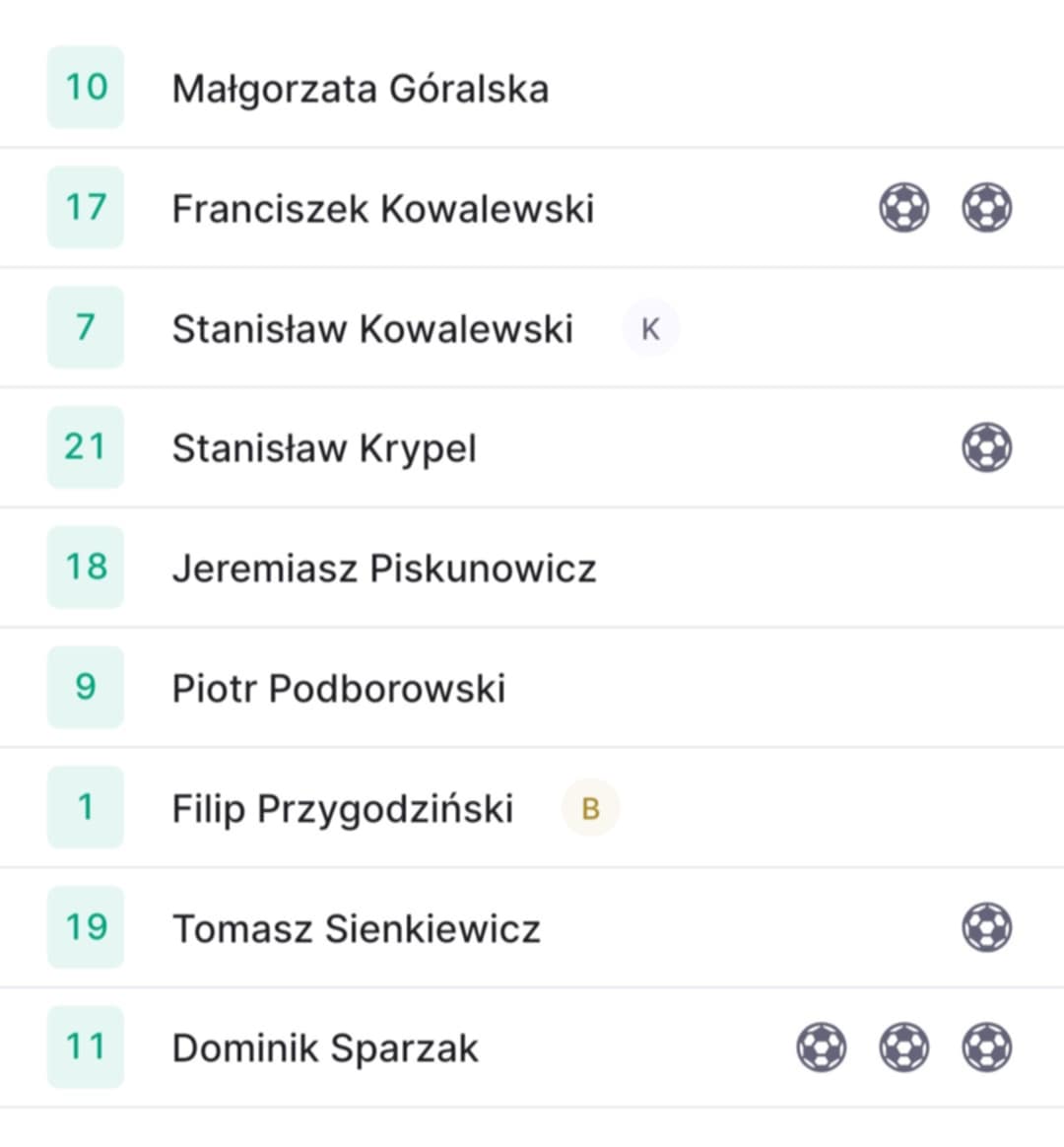This screenshot has height=1147, width=1064.
Task: Click Dominik Sparzak's last goal ball icon
Action: pos(986,1047)
